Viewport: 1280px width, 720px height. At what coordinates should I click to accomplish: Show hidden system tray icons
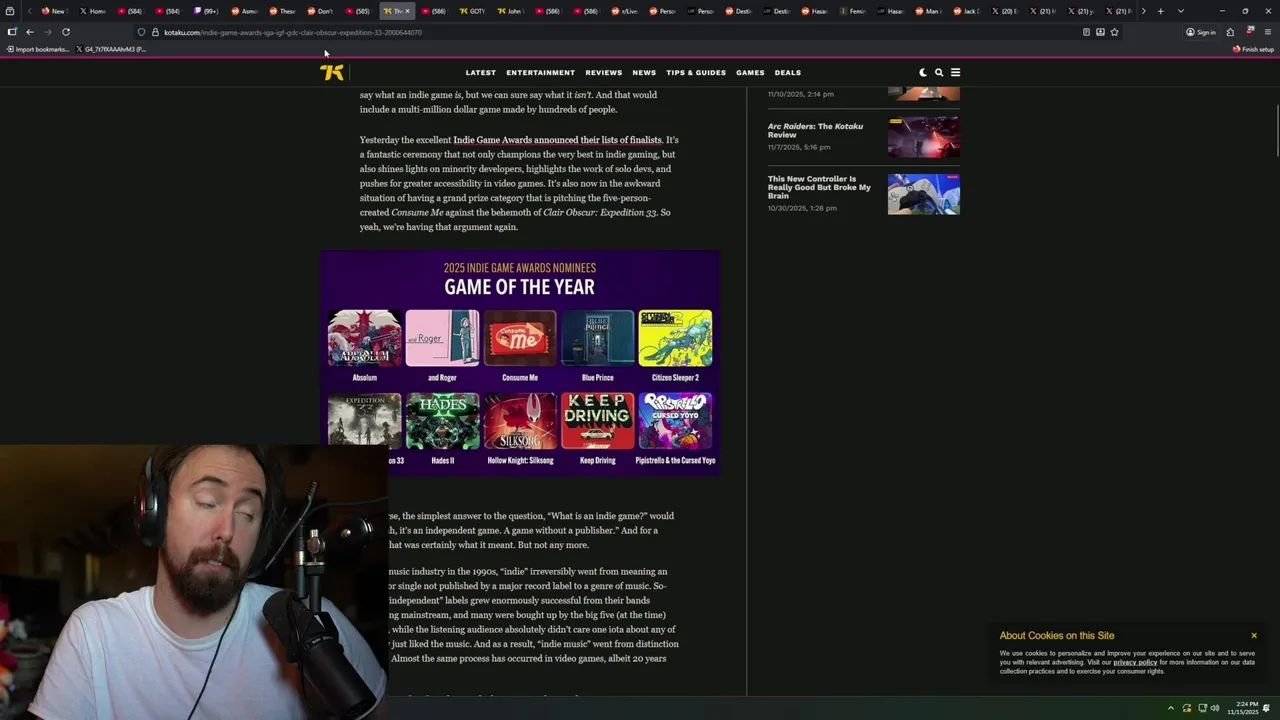[1171, 708]
